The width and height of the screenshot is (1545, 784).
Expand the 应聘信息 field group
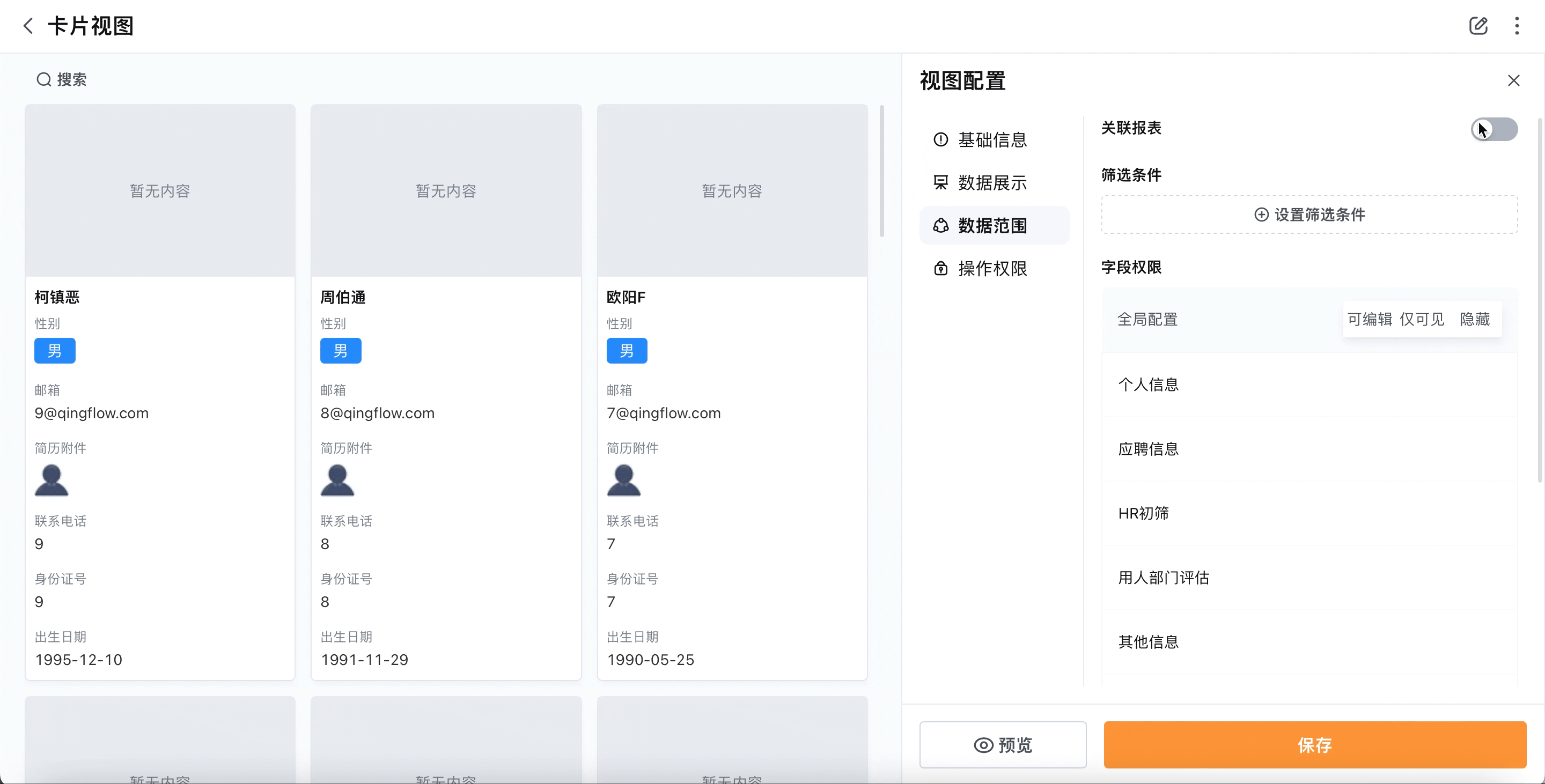tap(1309, 449)
